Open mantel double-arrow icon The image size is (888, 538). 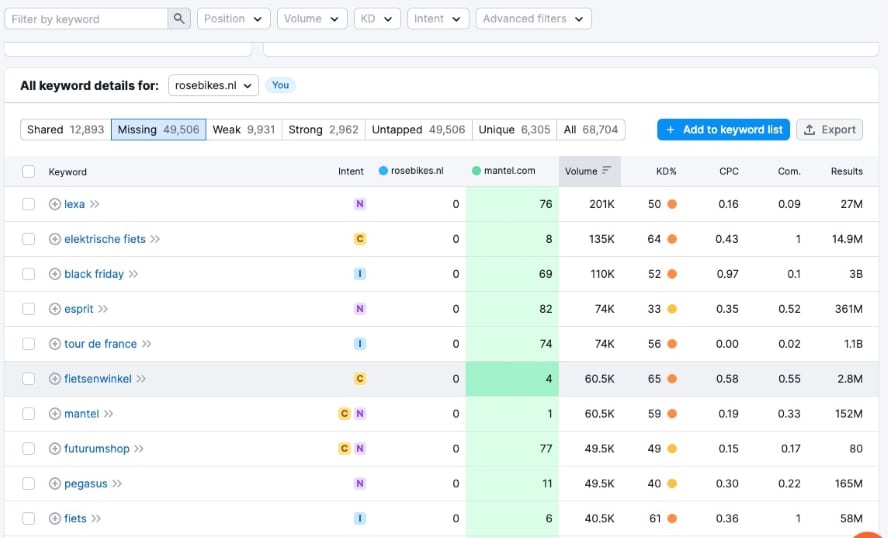109,413
